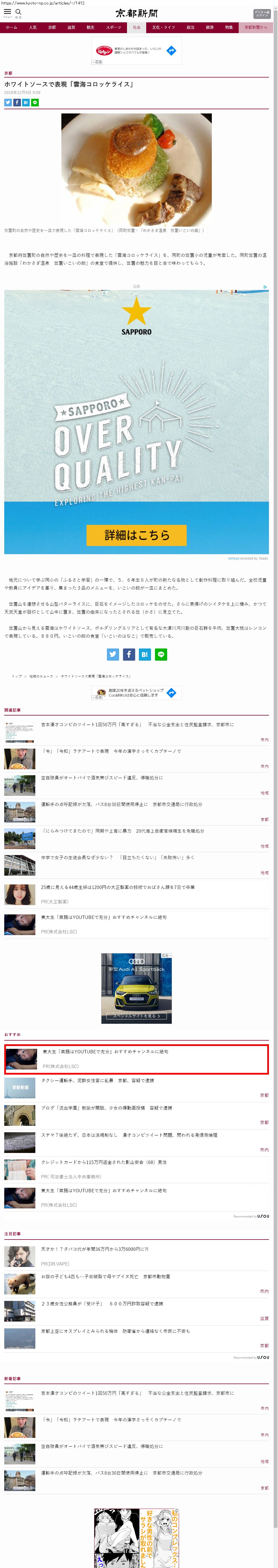
Task: Open the 滋賀 navigation tab
Action: pyautogui.click(x=71, y=27)
